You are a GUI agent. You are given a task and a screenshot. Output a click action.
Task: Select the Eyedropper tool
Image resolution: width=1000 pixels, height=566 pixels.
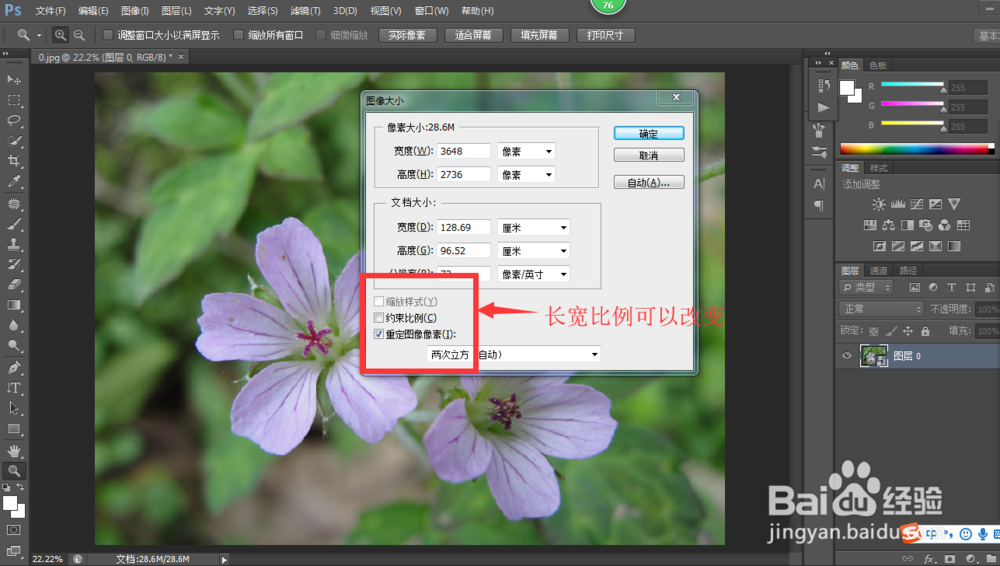click(x=14, y=182)
